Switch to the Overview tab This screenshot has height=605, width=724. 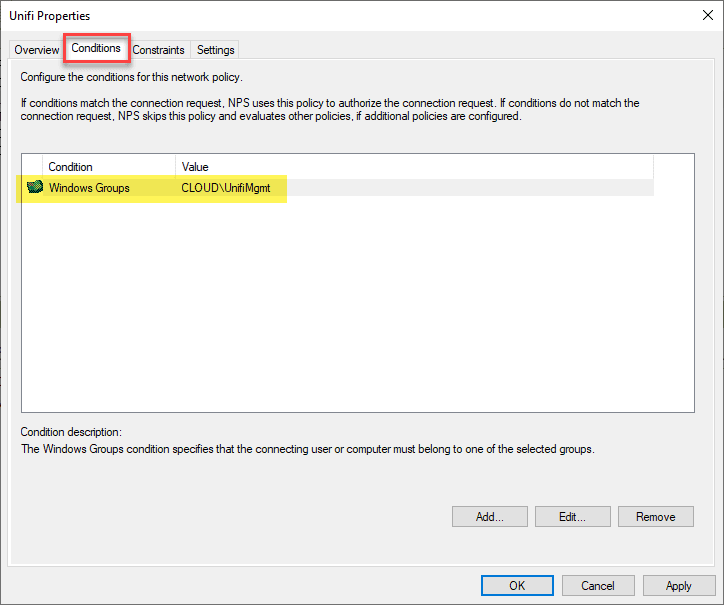tap(37, 50)
